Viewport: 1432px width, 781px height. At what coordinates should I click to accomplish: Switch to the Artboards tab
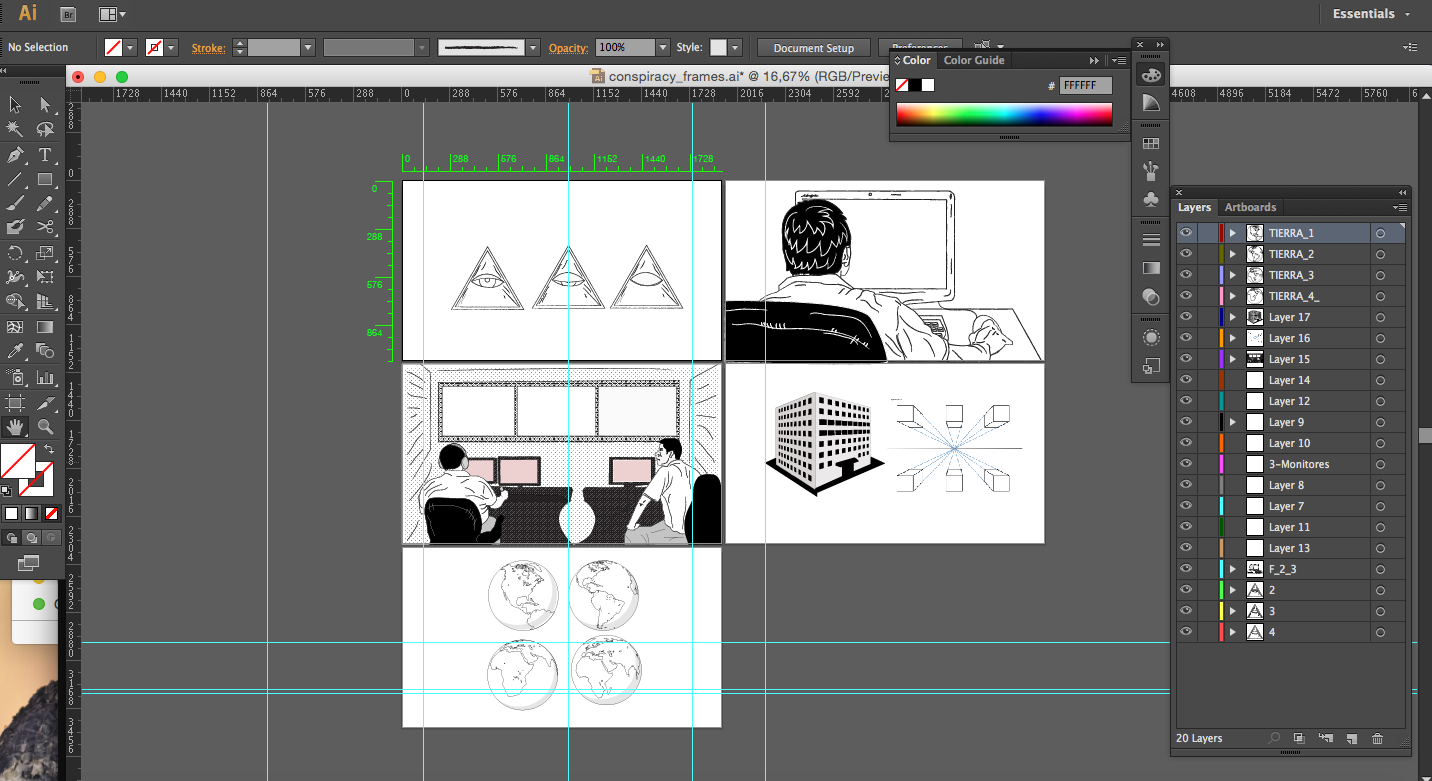coord(1251,207)
